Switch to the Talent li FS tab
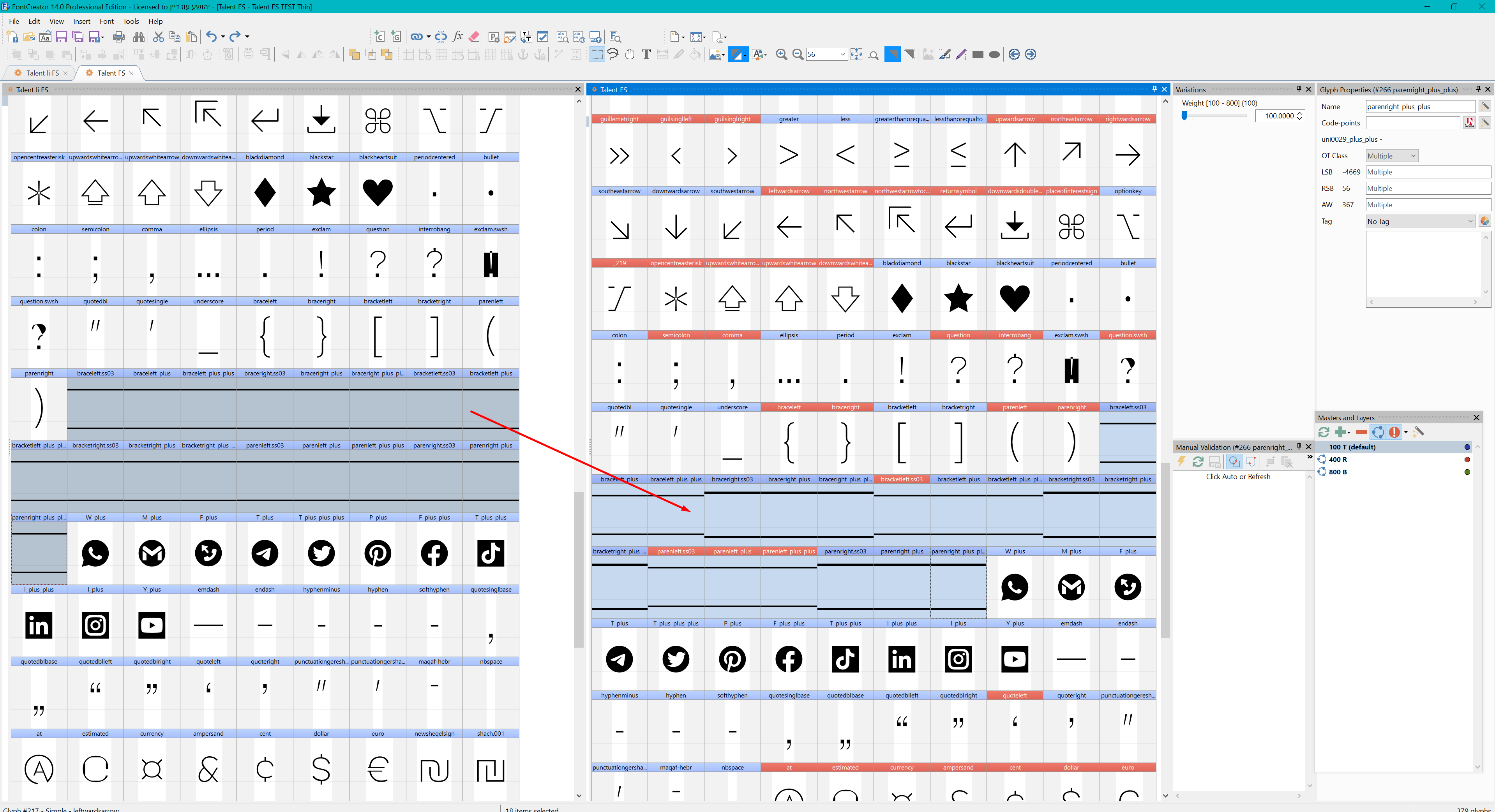The image size is (1495, 812). pyautogui.click(x=42, y=73)
